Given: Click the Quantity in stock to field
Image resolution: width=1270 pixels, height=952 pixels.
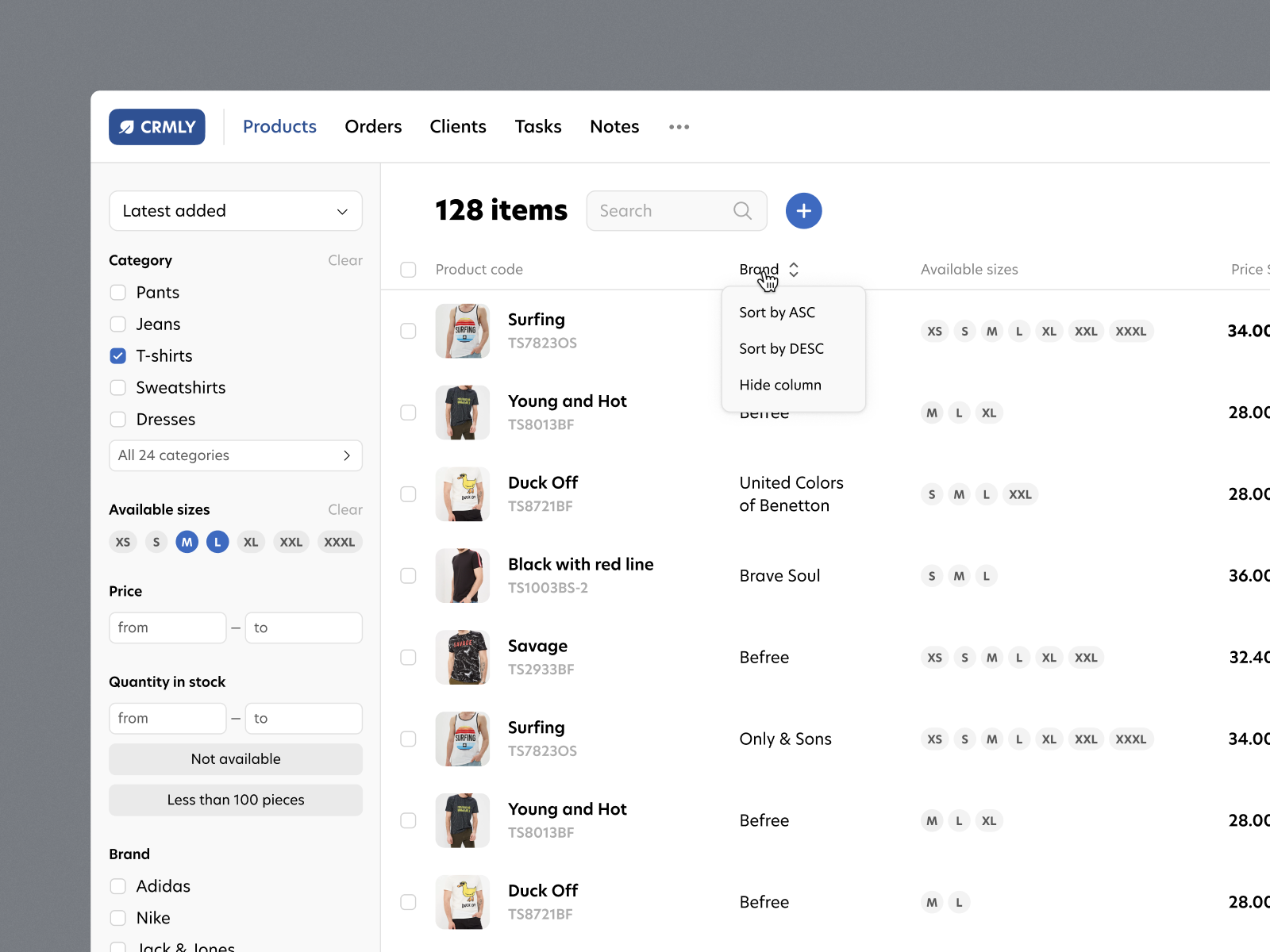Looking at the screenshot, I should [x=303, y=718].
